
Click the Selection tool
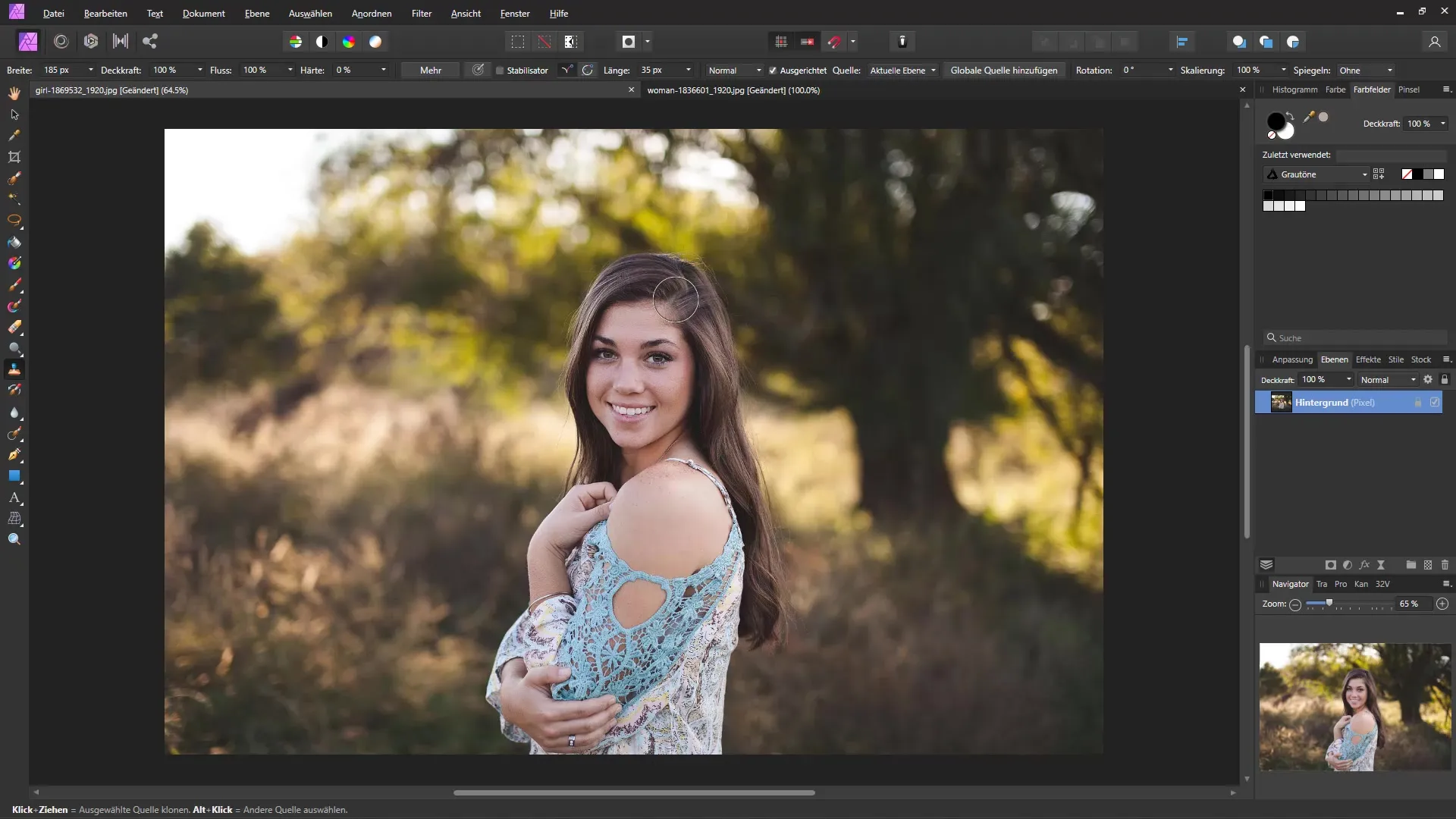pyautogui.click(x=14, y=113)
